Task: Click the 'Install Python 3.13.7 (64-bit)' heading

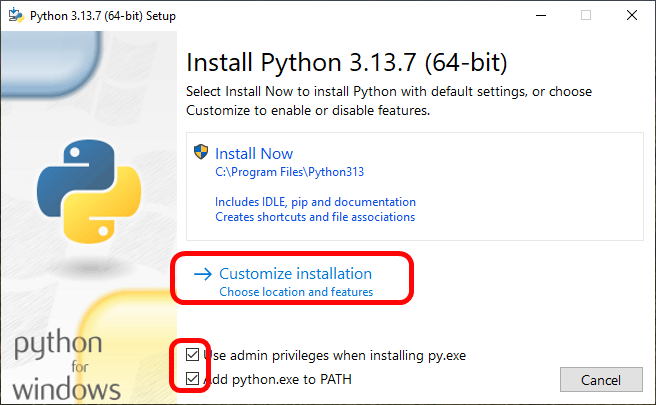Action: coord(347,63)
